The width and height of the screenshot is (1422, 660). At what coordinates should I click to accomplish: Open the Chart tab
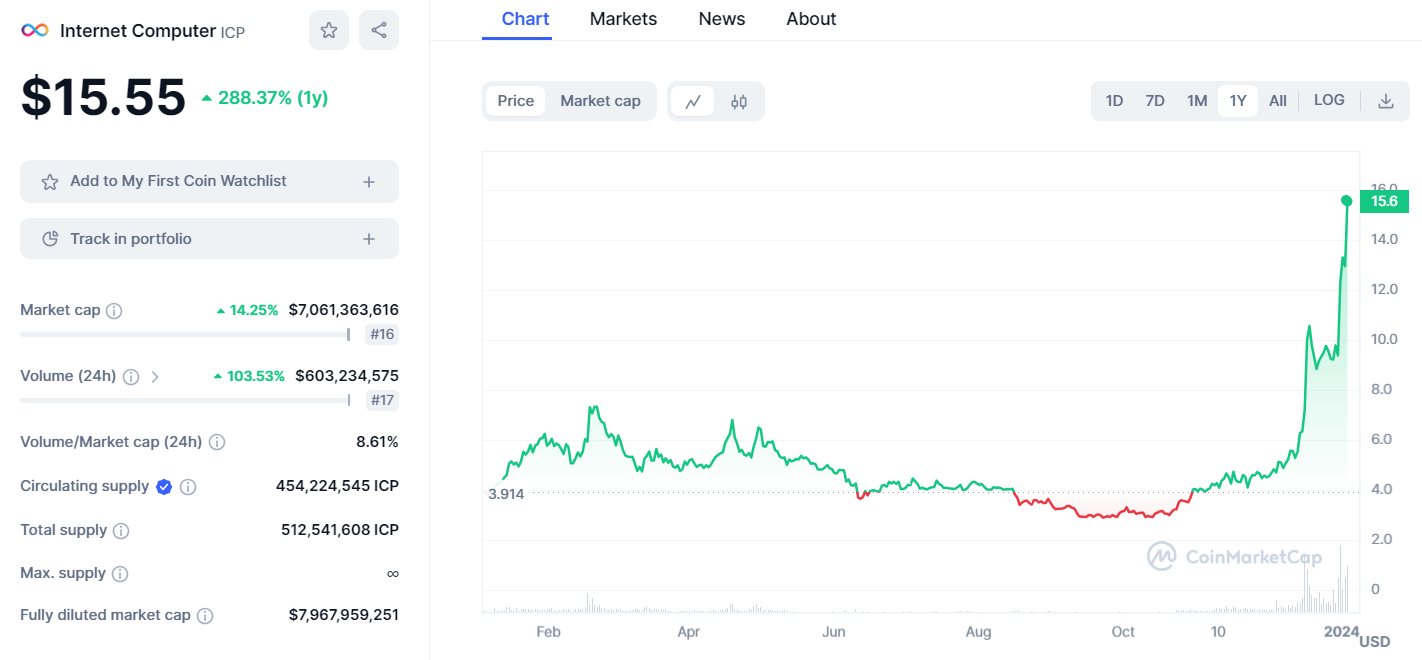pyautogui.click(x=525, y=19)
